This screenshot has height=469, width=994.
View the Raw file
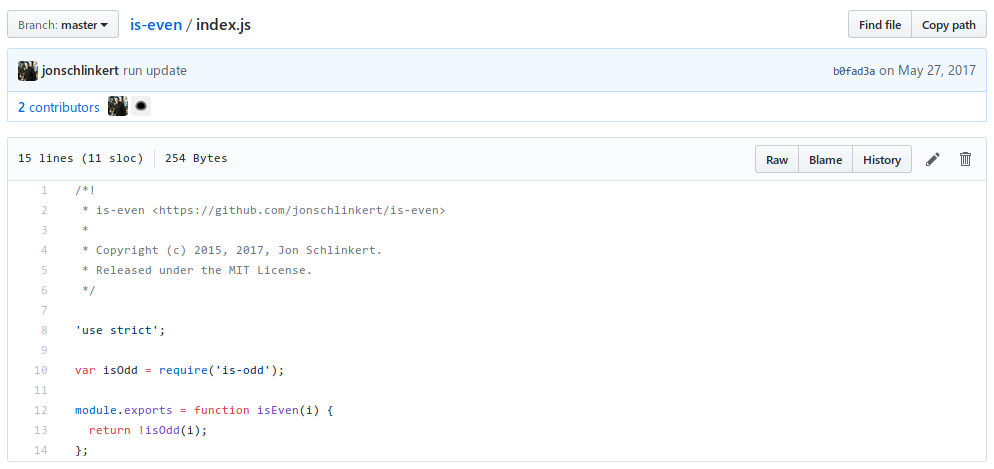(x=777, y=160)
